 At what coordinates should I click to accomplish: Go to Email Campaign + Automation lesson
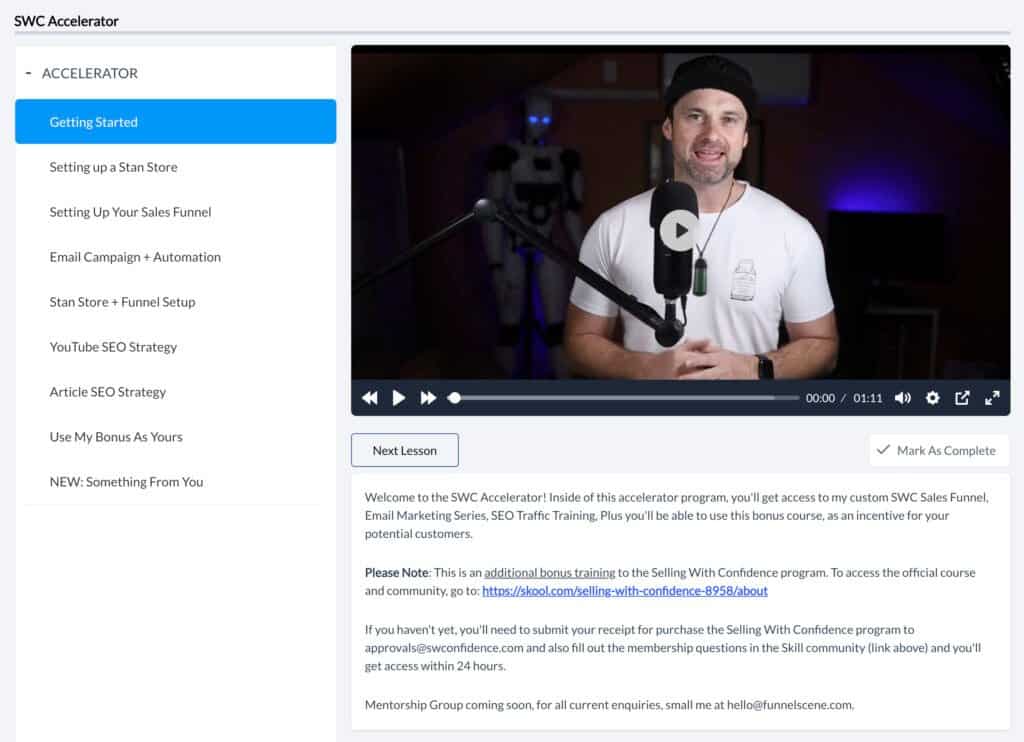[x=176, y=257]
